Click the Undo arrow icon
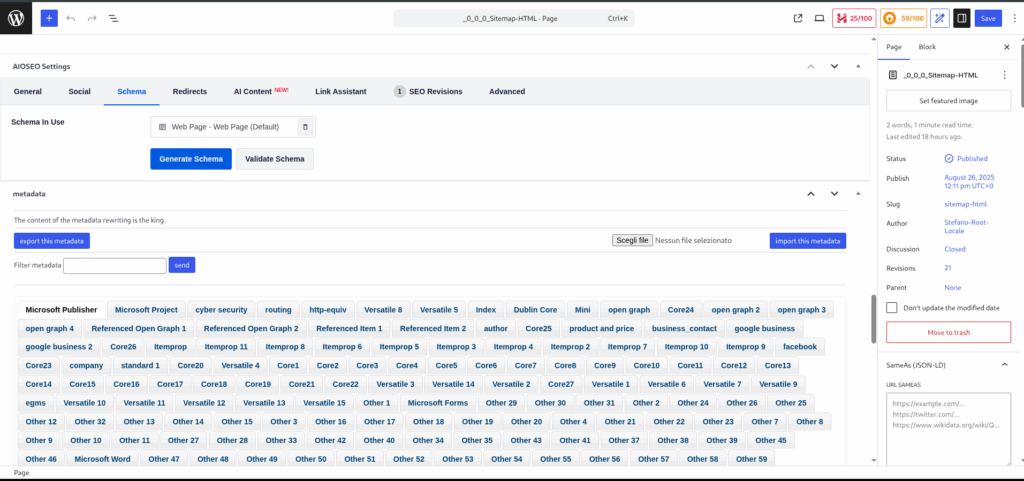This screenshot has height=481, width=1024. (71, 18)
